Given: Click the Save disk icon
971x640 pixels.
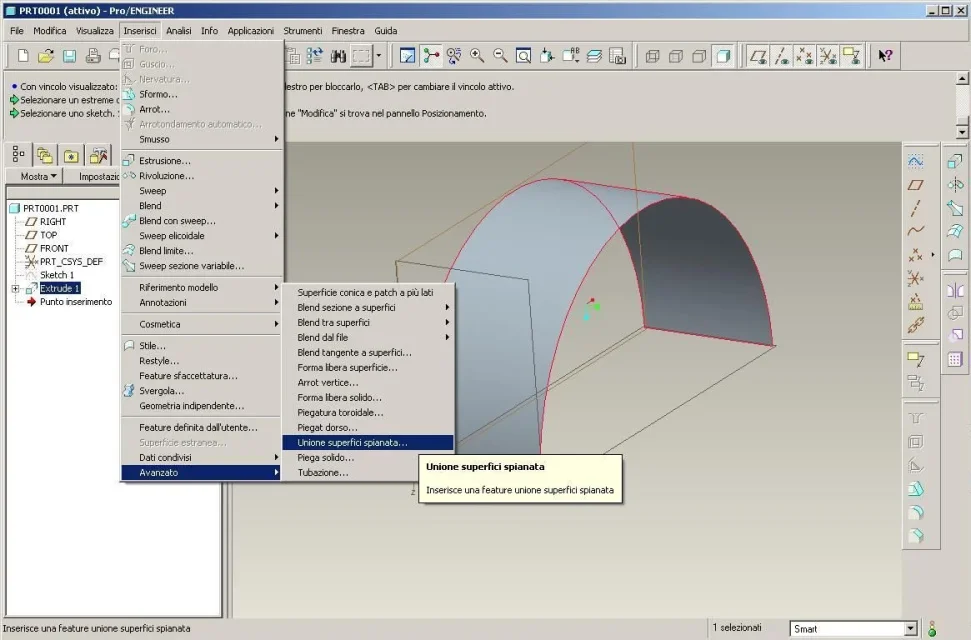Looking at the screenshot, I should (x=69, y=56).
